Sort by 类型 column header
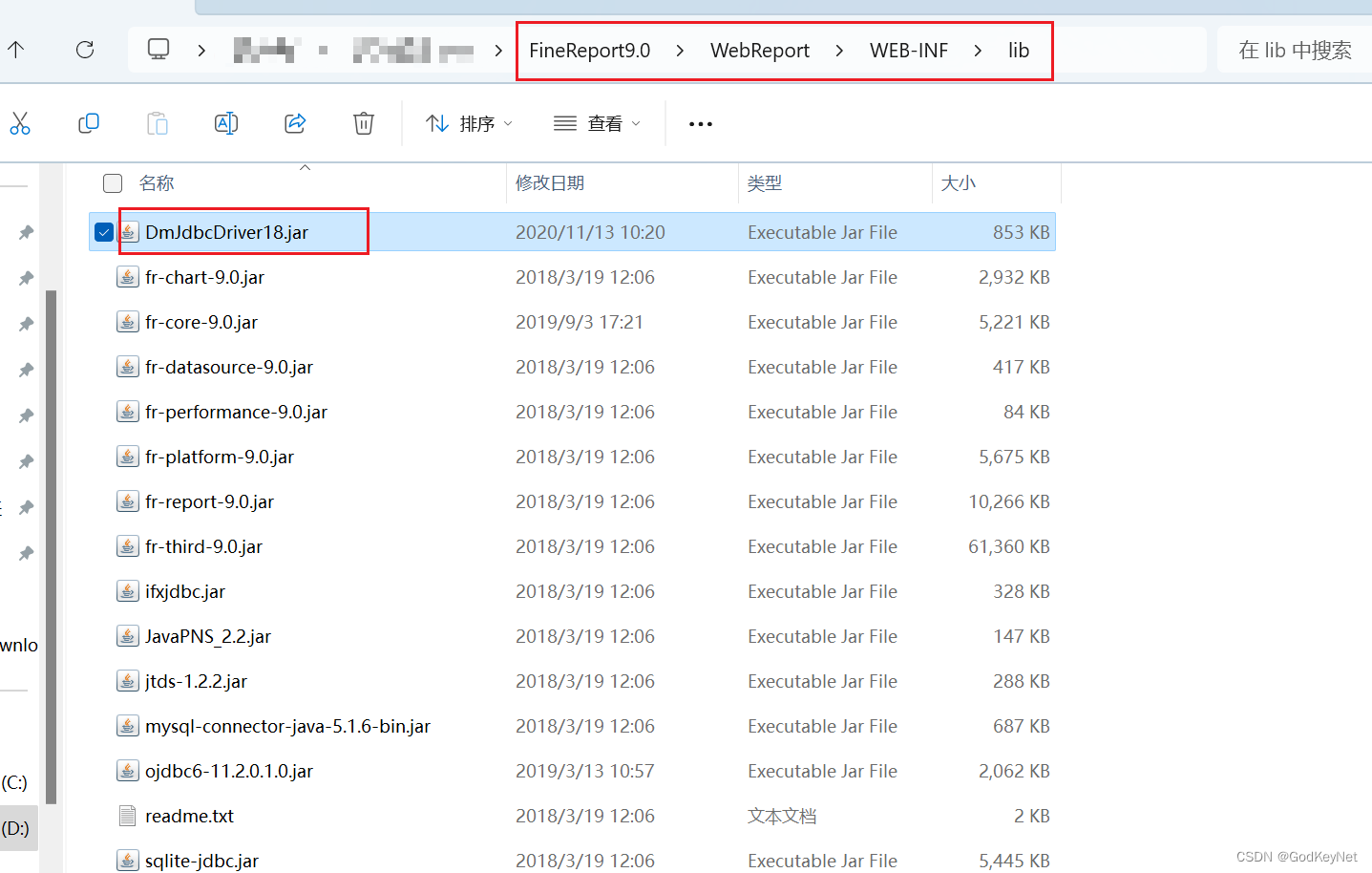 765,183
